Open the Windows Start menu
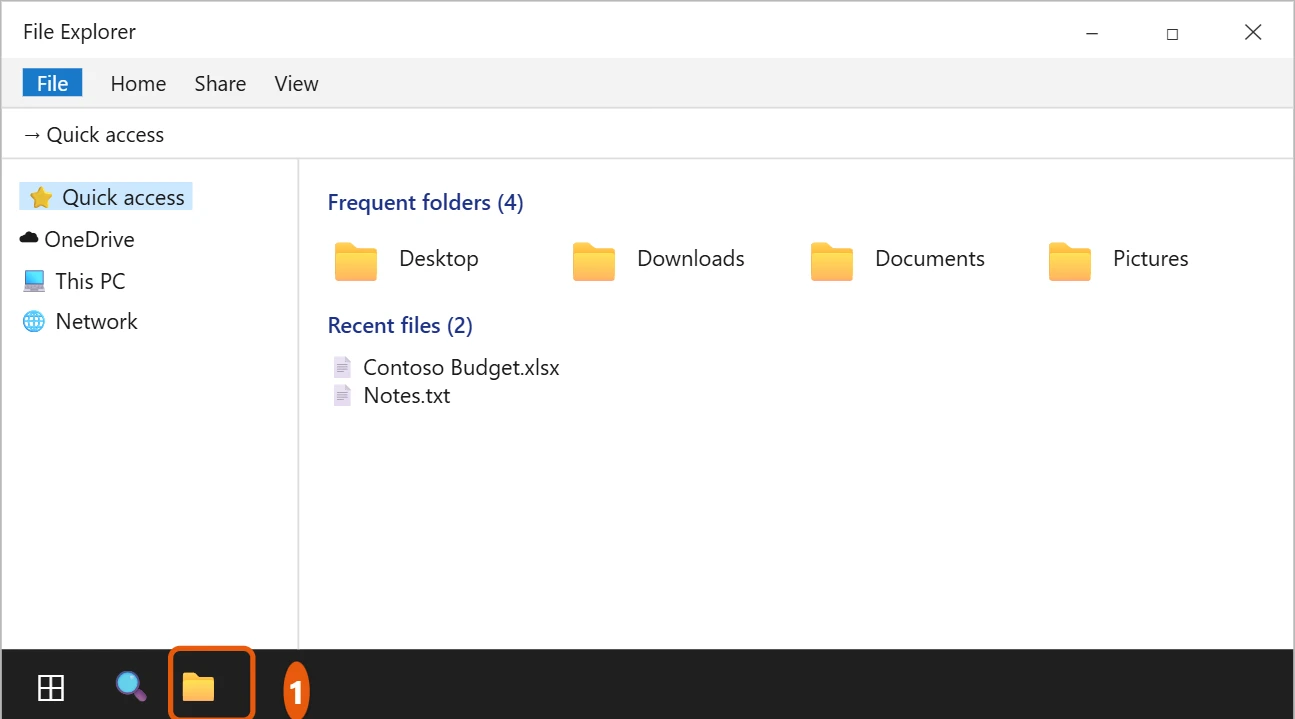This screenshot has width=1295, height=719. [x=51, y=688]
